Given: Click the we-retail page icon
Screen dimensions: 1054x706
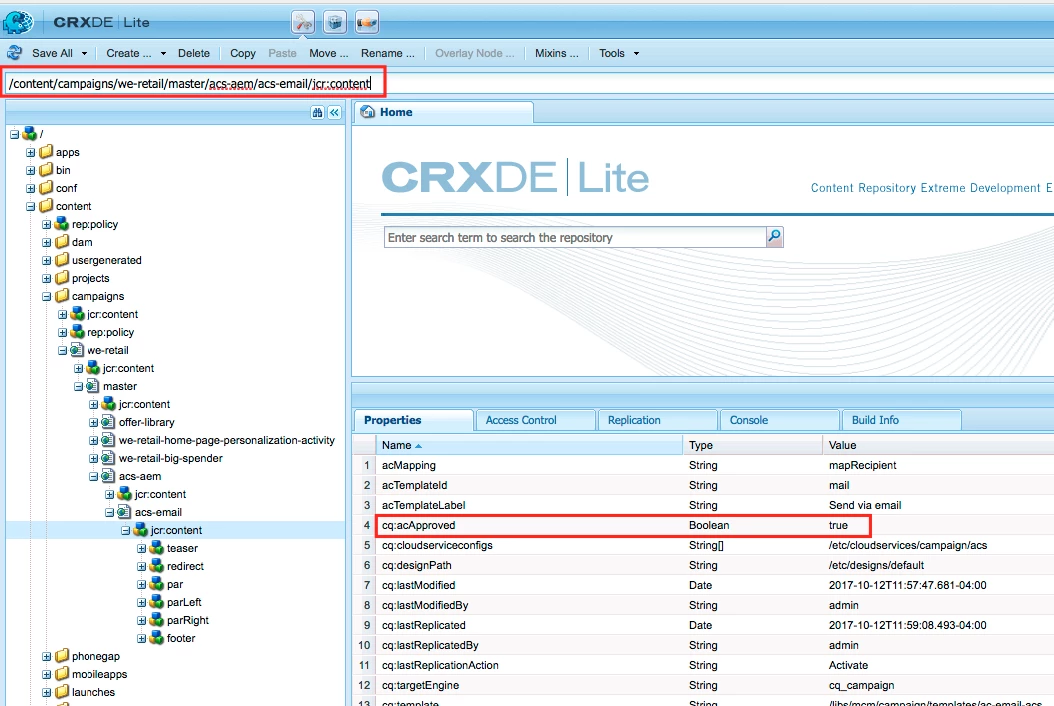Looking at the screenshot, I should (77, 350).
